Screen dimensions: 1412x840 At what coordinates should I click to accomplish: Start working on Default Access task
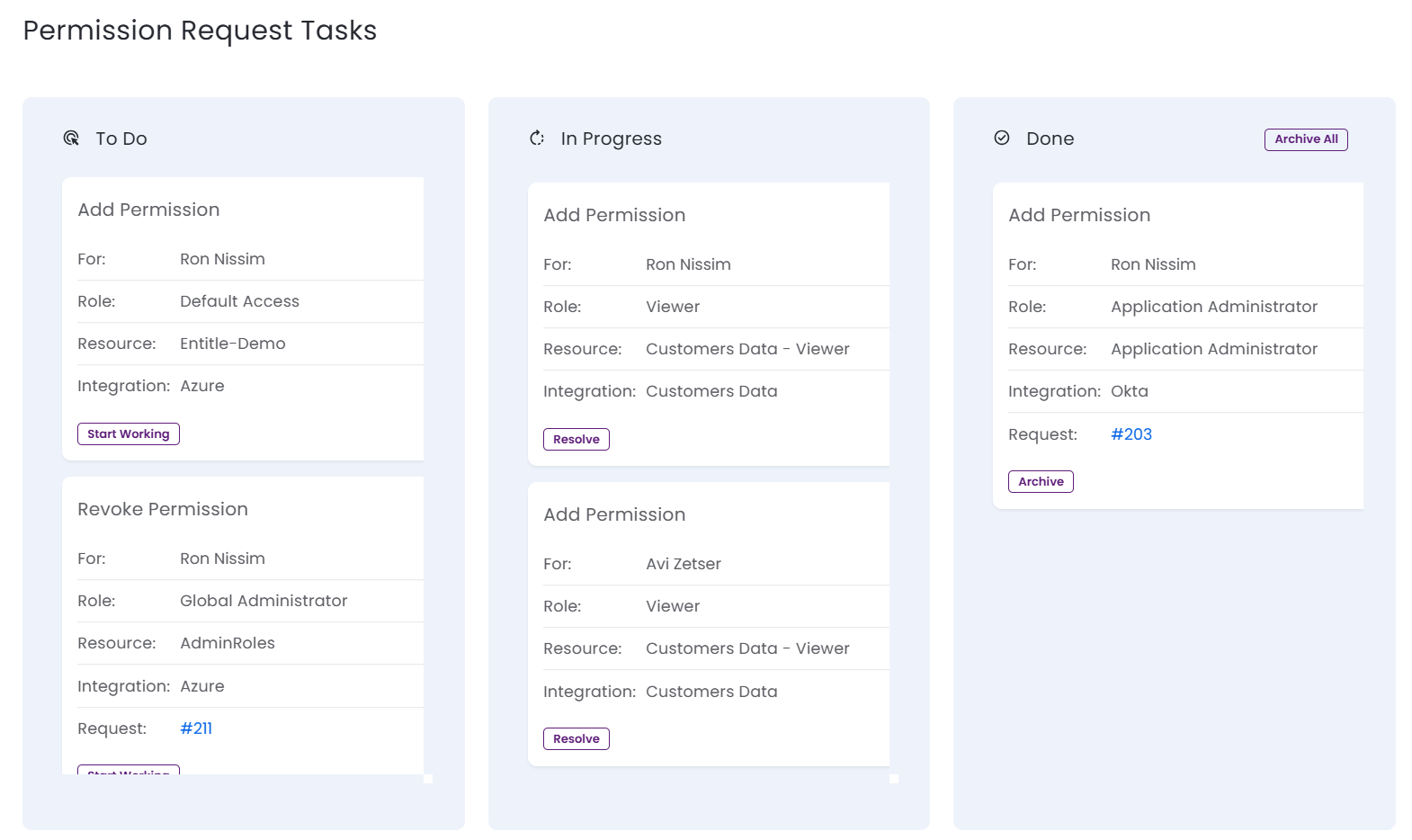[129, 433]
